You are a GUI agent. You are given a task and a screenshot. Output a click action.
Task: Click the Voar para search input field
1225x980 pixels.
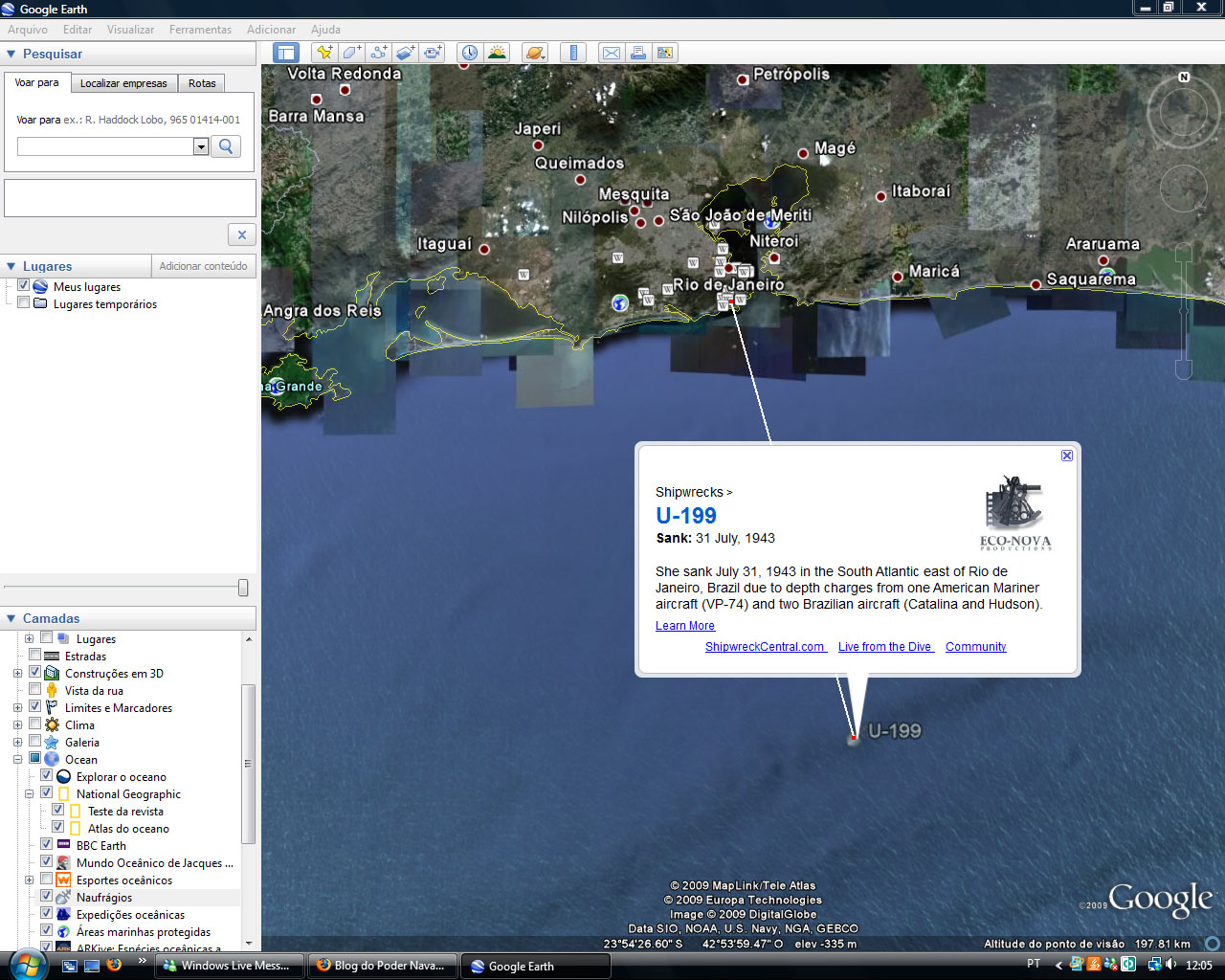coord(105,146)
